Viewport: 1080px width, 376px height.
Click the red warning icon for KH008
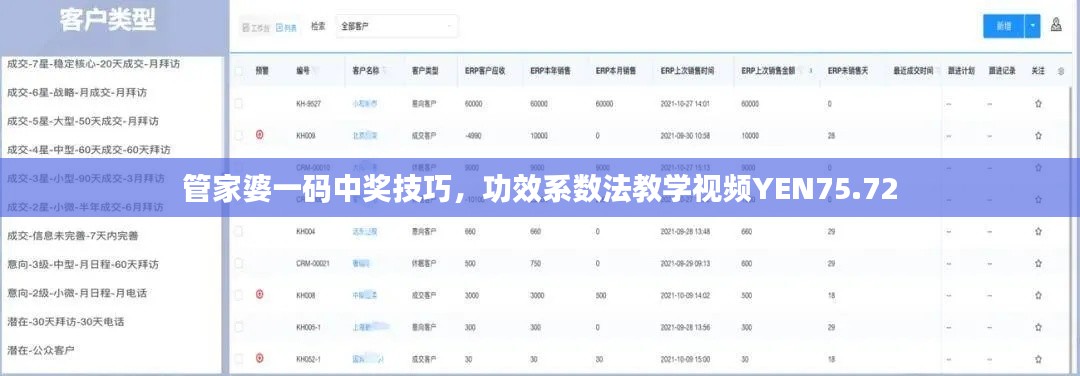tap(260, 295)
